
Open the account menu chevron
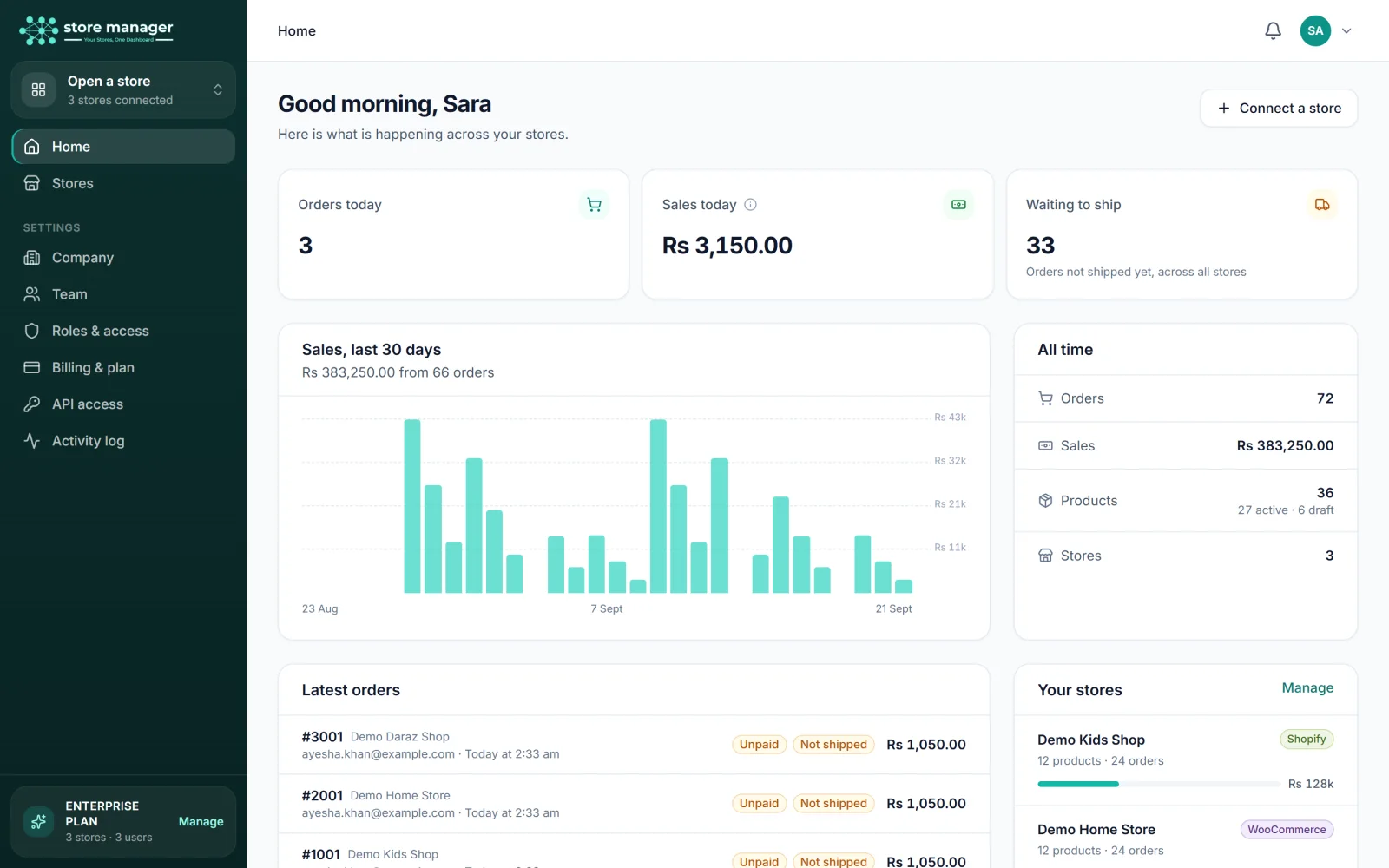1346,30
